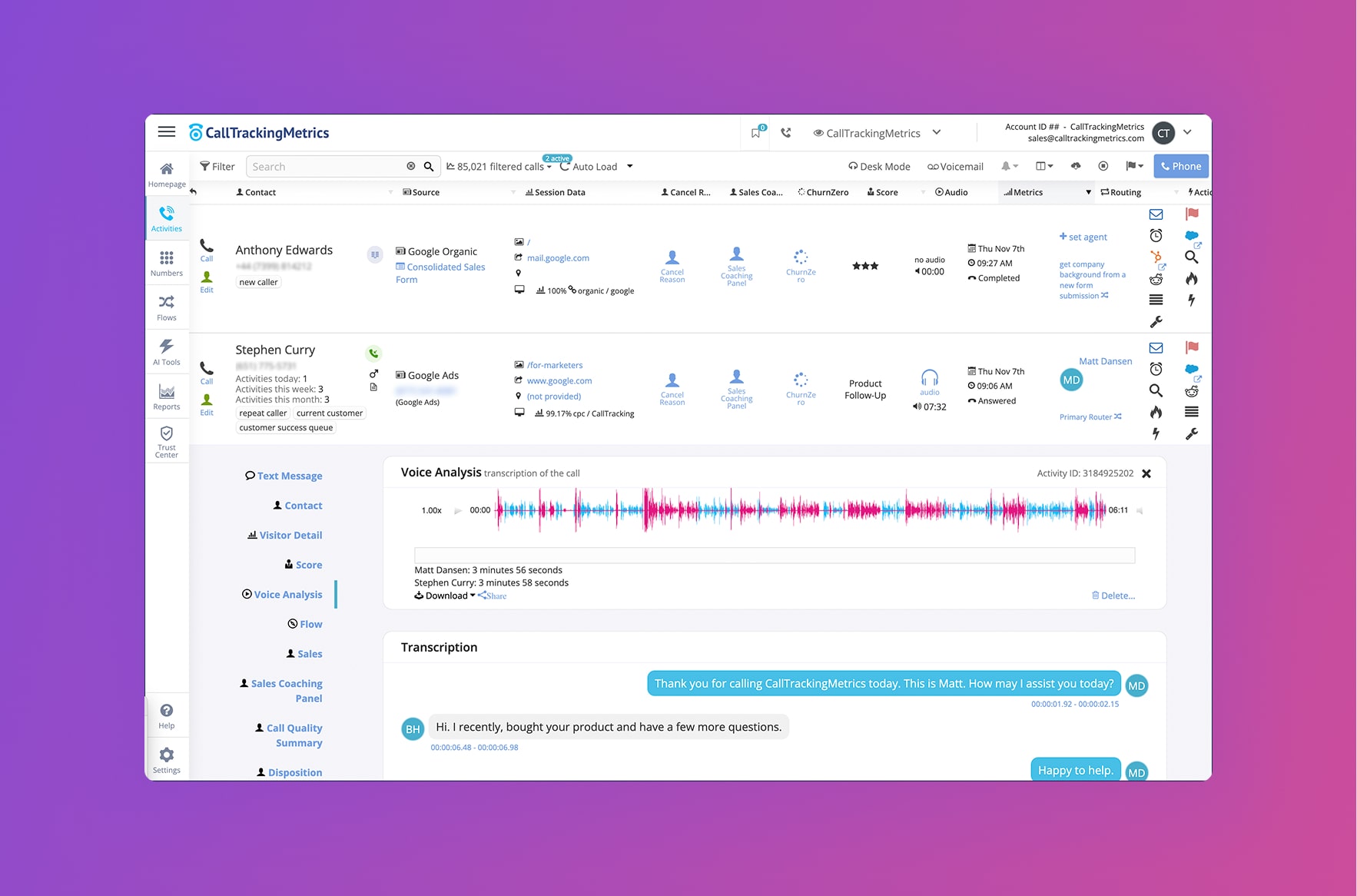Open the bookmarks icon with badge

click(757, 132)
